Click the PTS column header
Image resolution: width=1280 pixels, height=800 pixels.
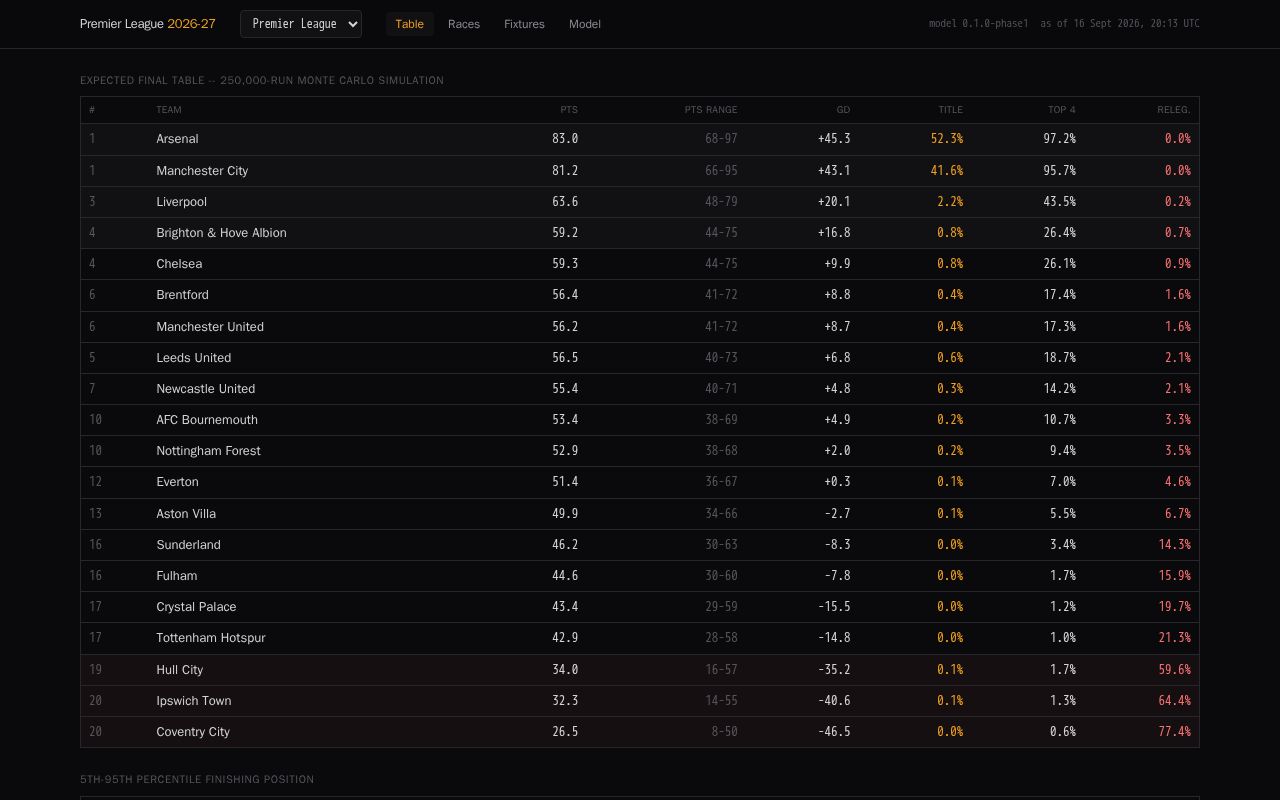pos(569,110)
